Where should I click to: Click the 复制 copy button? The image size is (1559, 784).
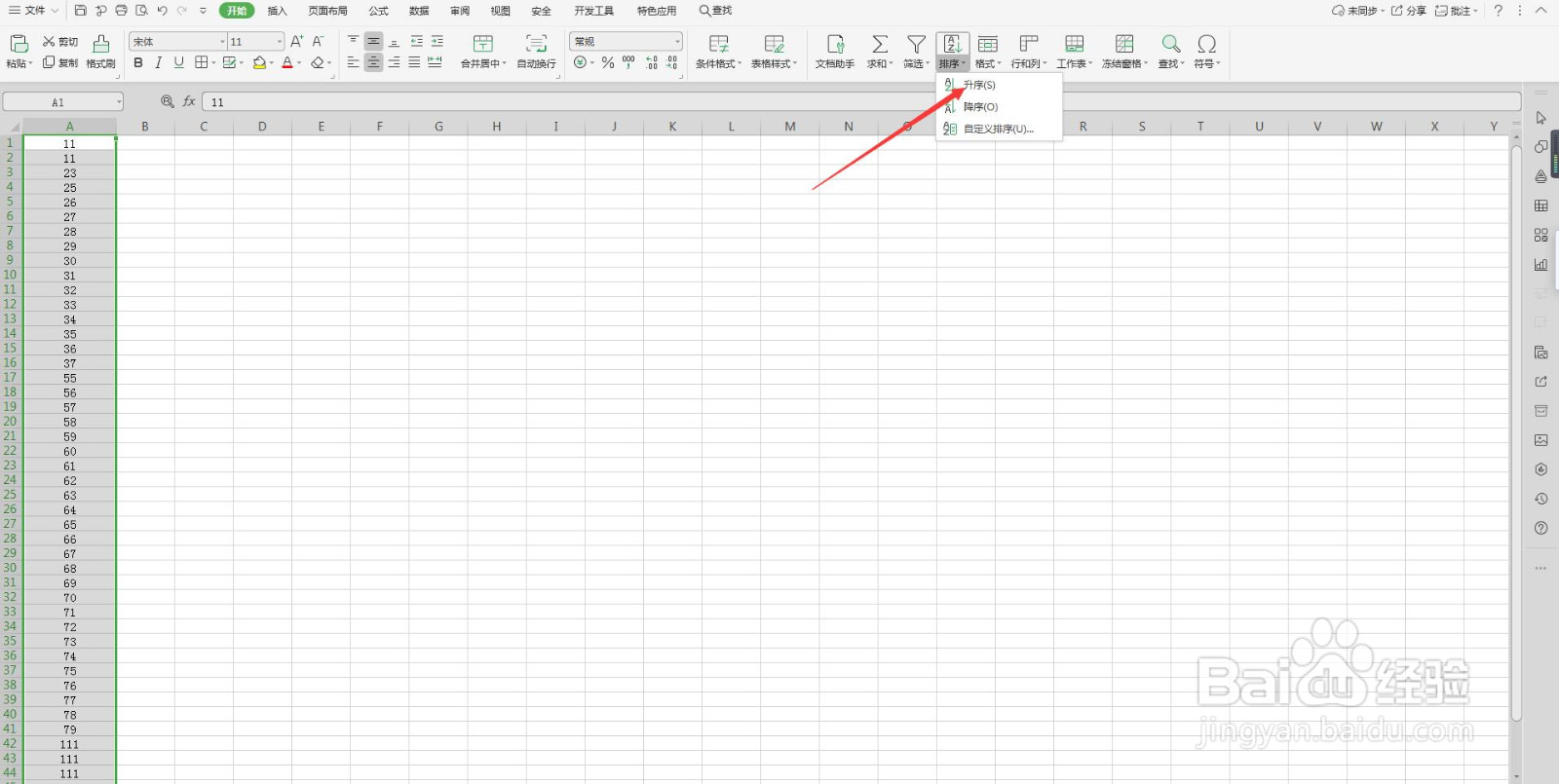(x=59, y=62)
